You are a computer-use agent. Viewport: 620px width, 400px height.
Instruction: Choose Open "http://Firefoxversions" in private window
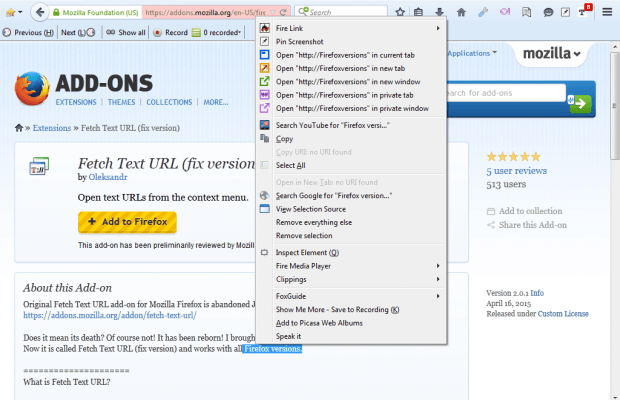(352, 108)
